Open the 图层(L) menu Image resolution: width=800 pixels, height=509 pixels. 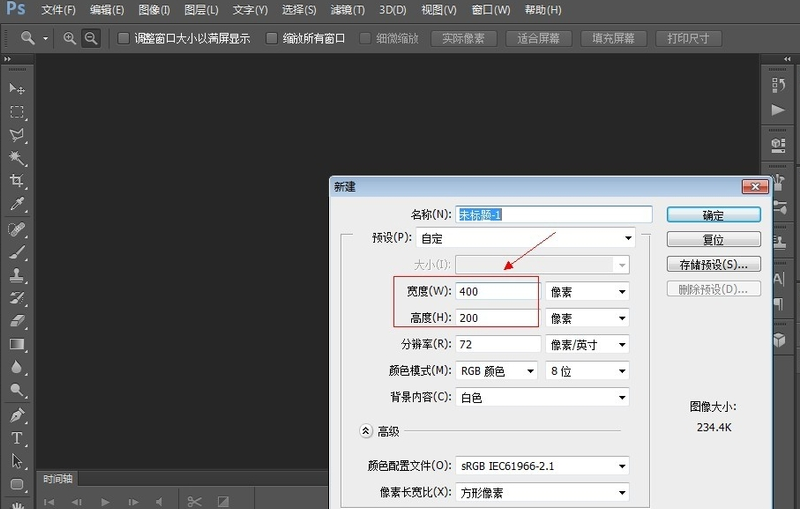[202, 10]
